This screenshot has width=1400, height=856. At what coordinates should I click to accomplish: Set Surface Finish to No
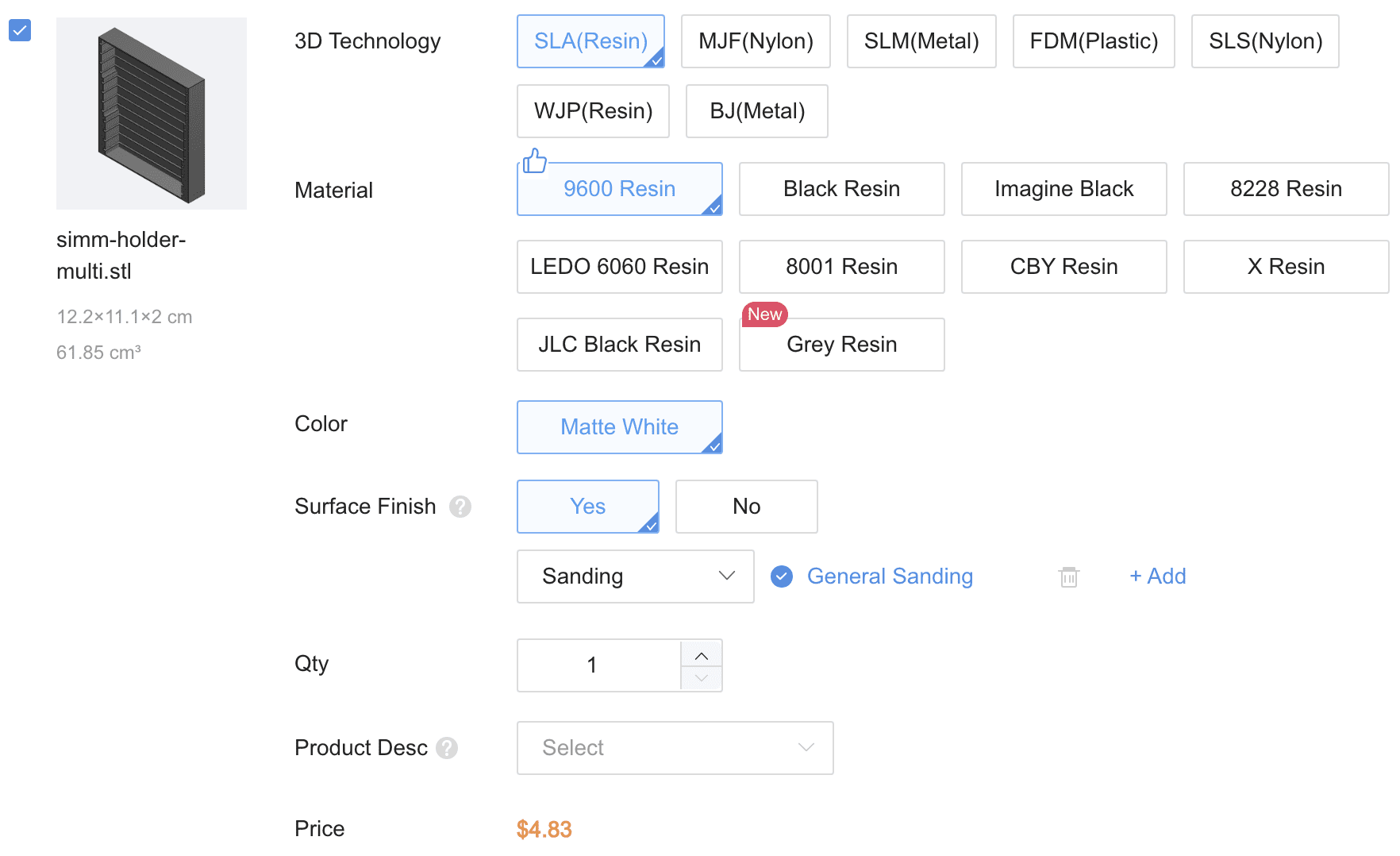[747, 507]
